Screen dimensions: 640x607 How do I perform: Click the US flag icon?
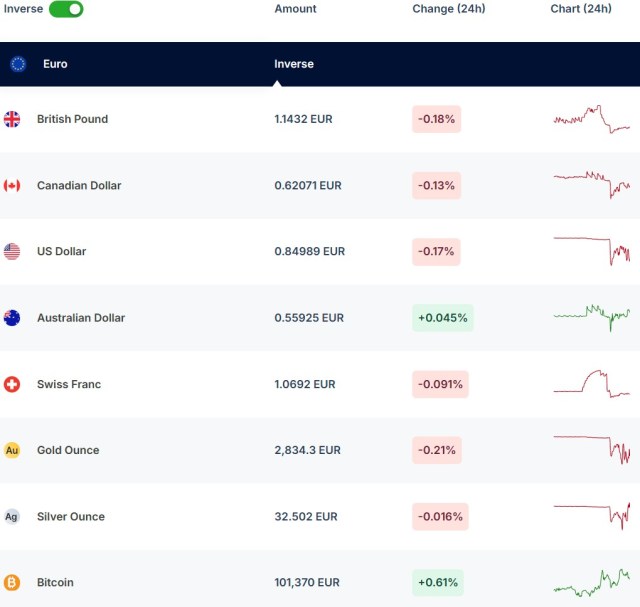[x=12, y=252]
